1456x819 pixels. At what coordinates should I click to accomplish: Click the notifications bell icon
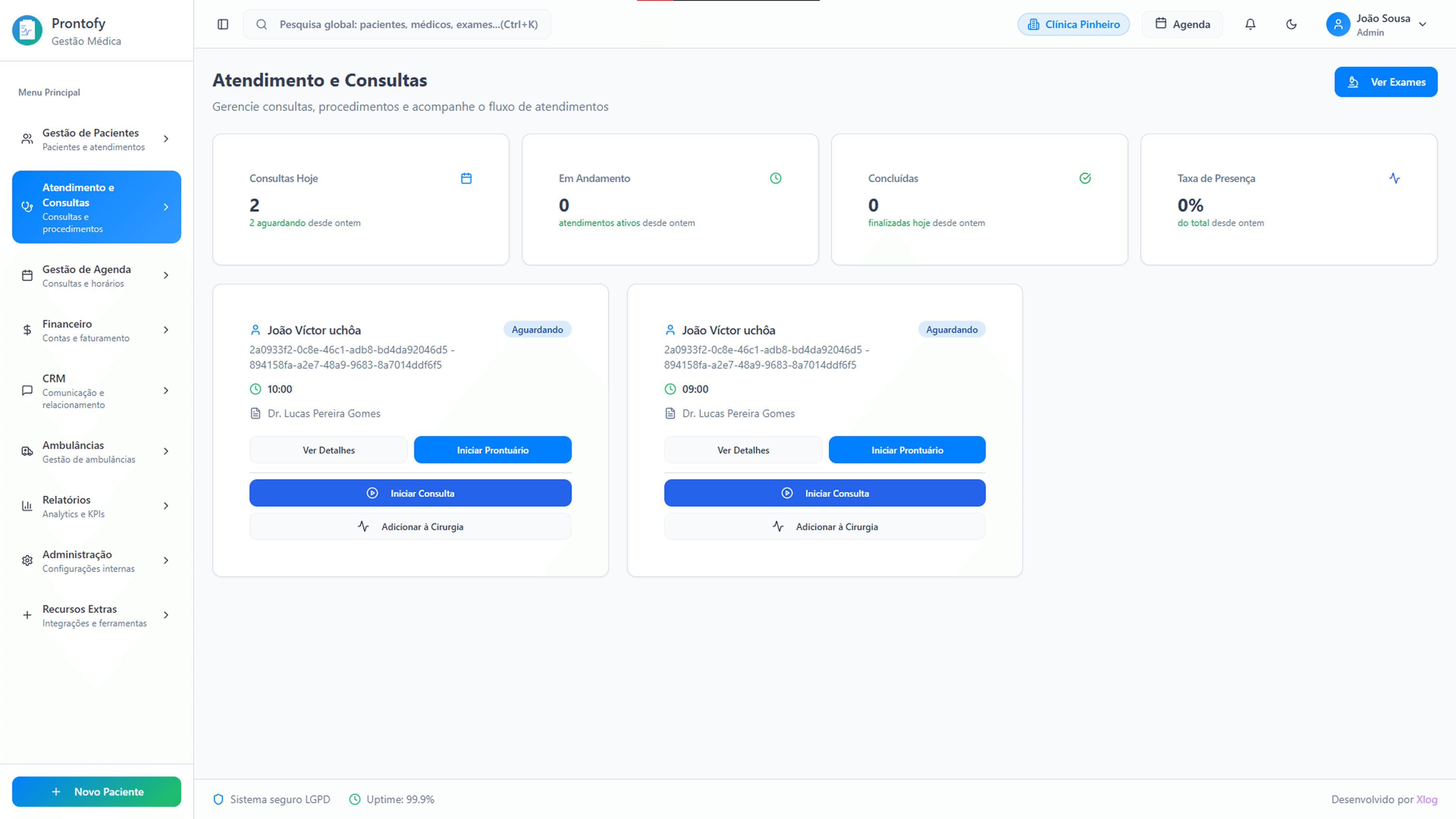(x=1250, y=24)
